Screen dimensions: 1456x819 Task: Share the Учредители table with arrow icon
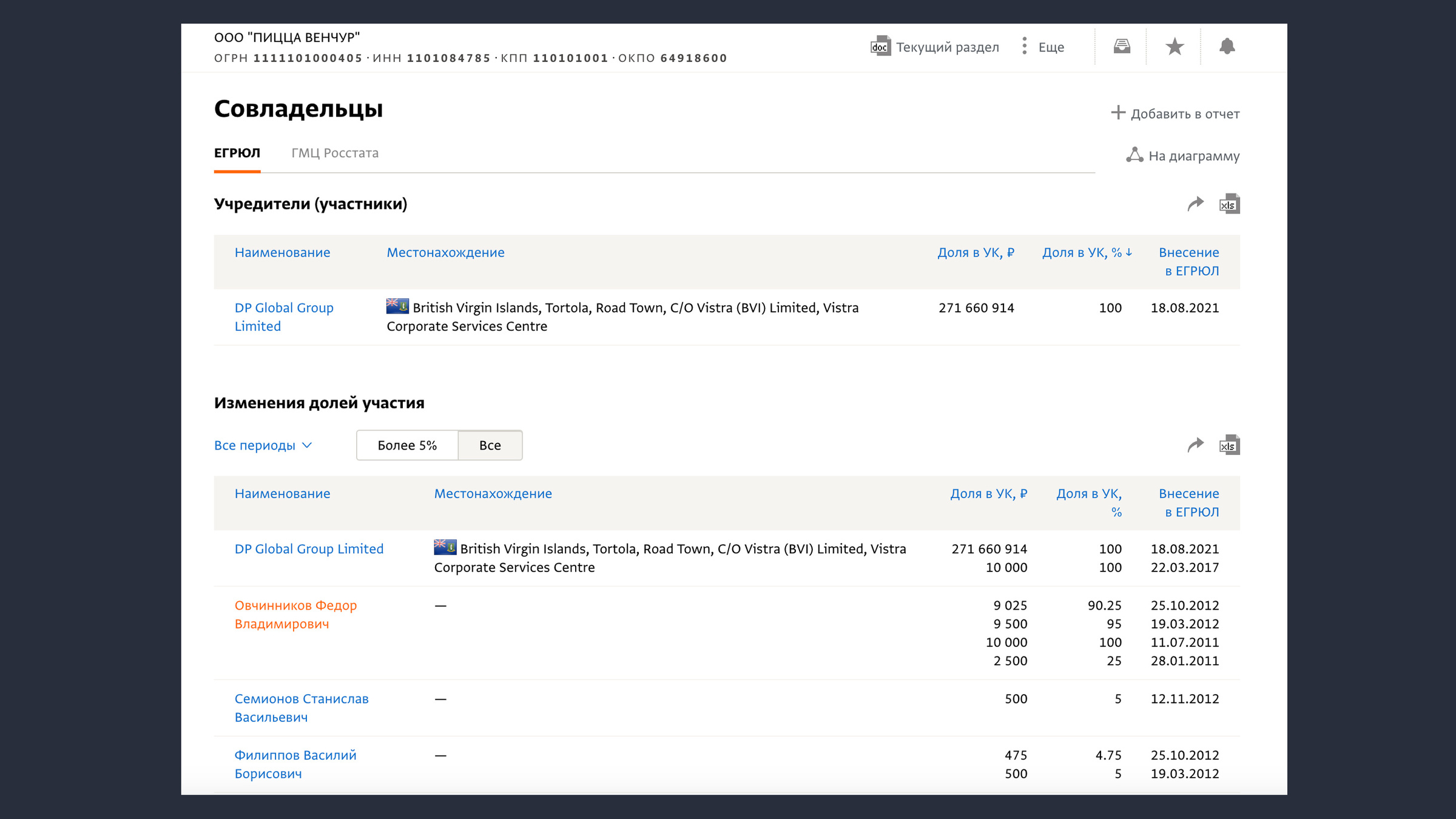click(1195, 204)
